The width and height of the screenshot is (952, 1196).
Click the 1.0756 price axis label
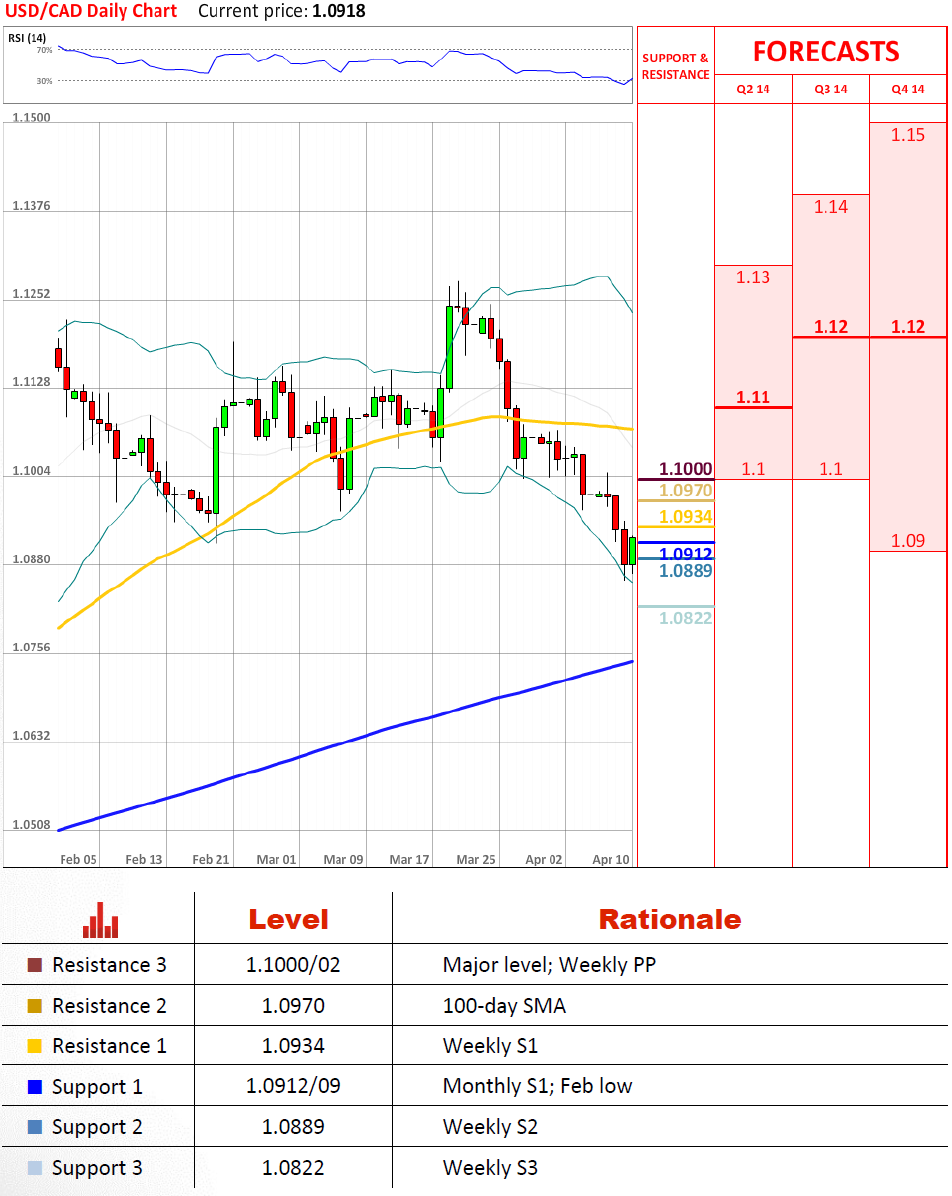point(31,647)
